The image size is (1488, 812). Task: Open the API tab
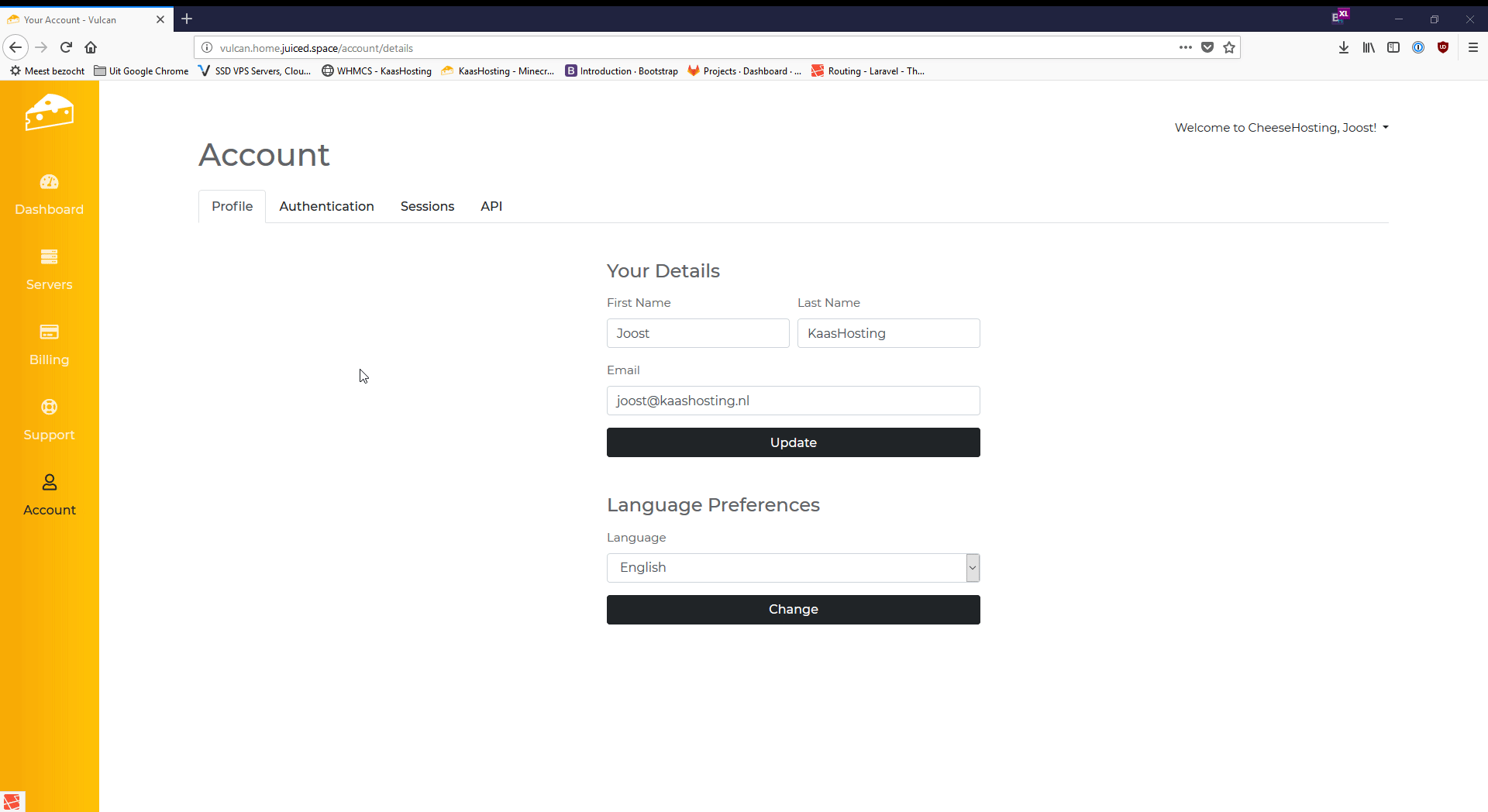[491, 206]
